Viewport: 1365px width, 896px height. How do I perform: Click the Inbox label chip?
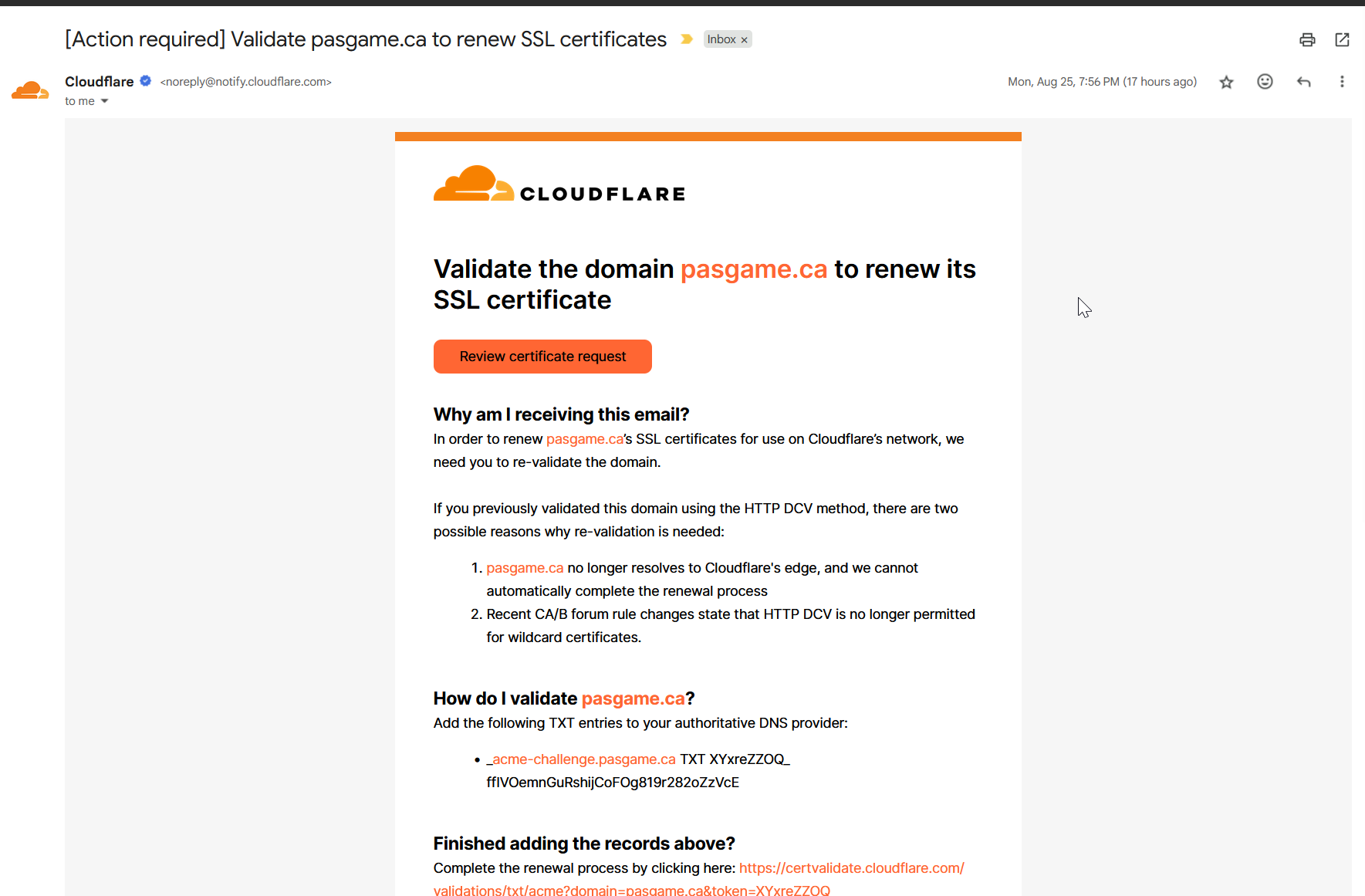(x=721, y=39)
